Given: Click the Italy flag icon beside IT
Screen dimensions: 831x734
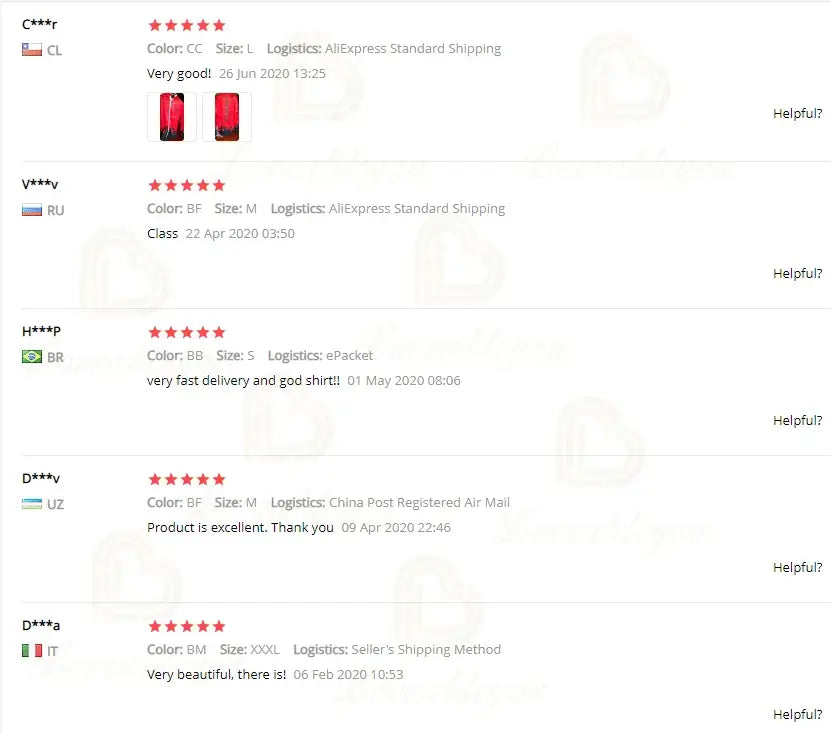Looking at the screenshot, I should [32, 650].
